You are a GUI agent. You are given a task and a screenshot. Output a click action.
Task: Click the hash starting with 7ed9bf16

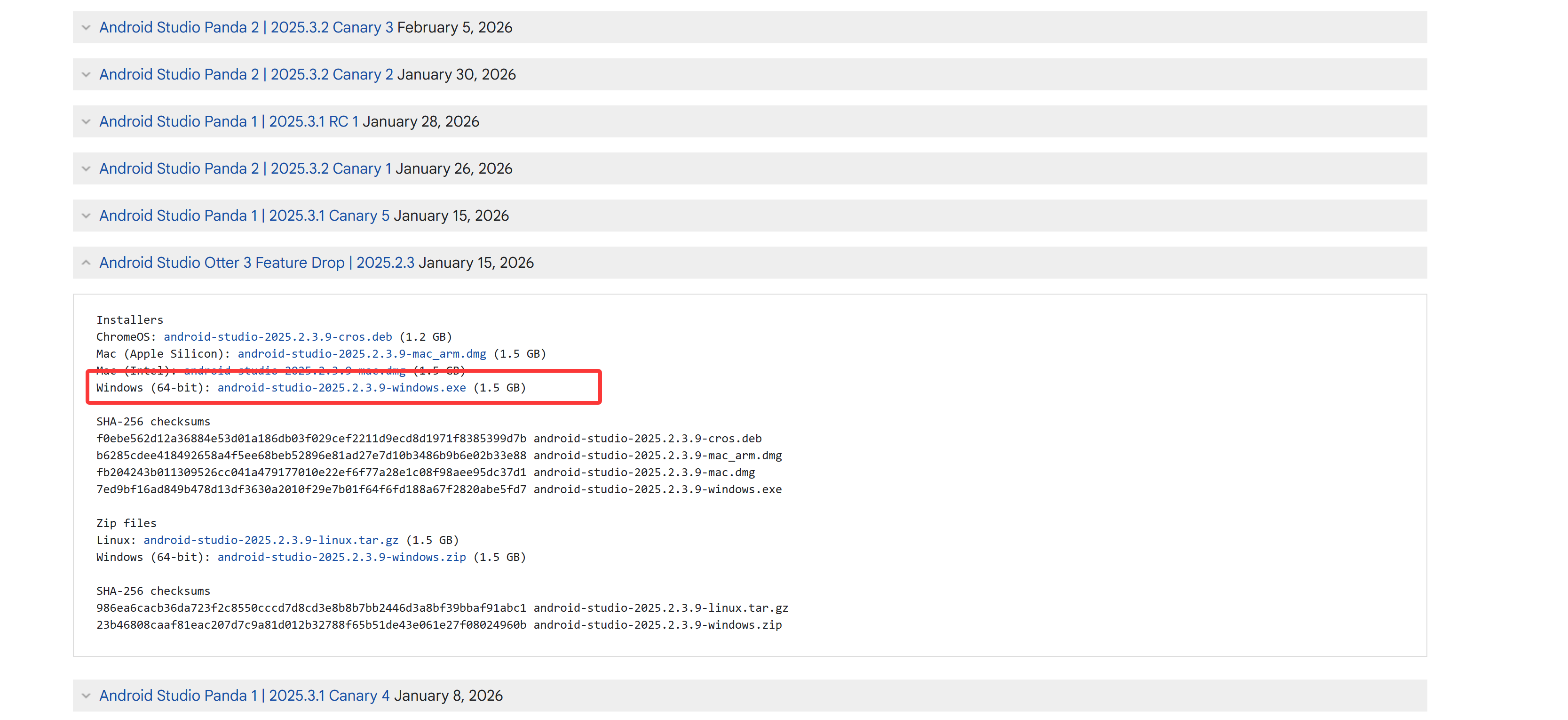pyautogui.click(x=311, y=490)
